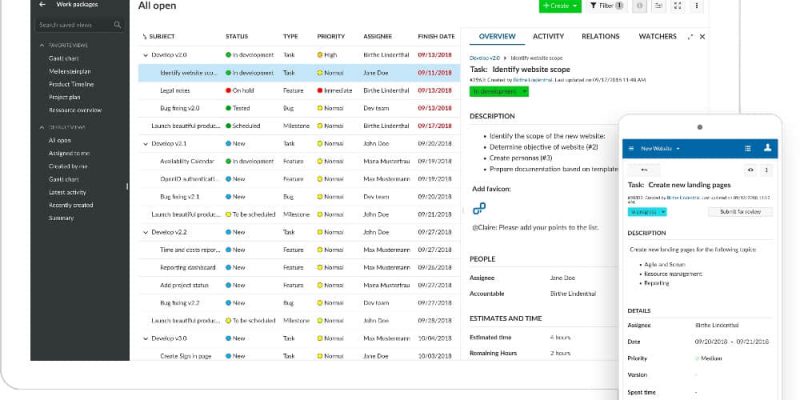Open the Project plan view
800x400 pixels.
point(65,97)
